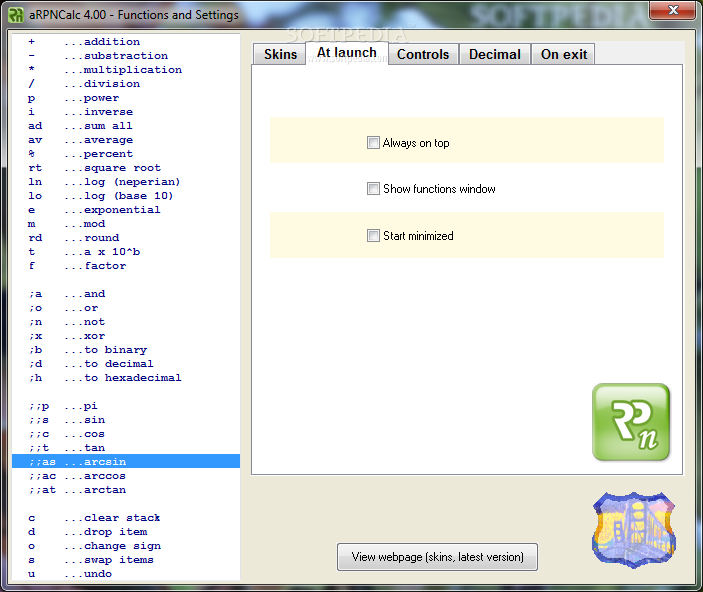The image size is (703, 592).
Task: Select the '% ...percent' row
Action: (126, 154)
